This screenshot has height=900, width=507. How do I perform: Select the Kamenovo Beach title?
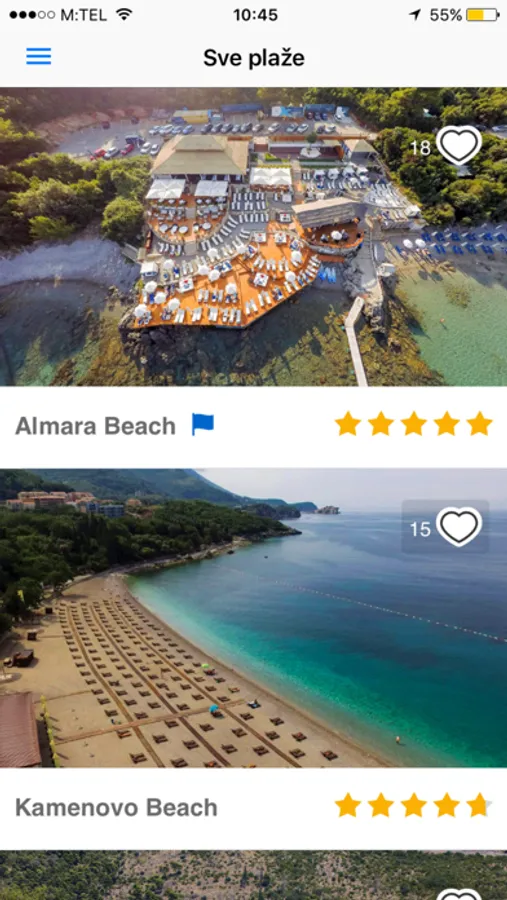116,808
